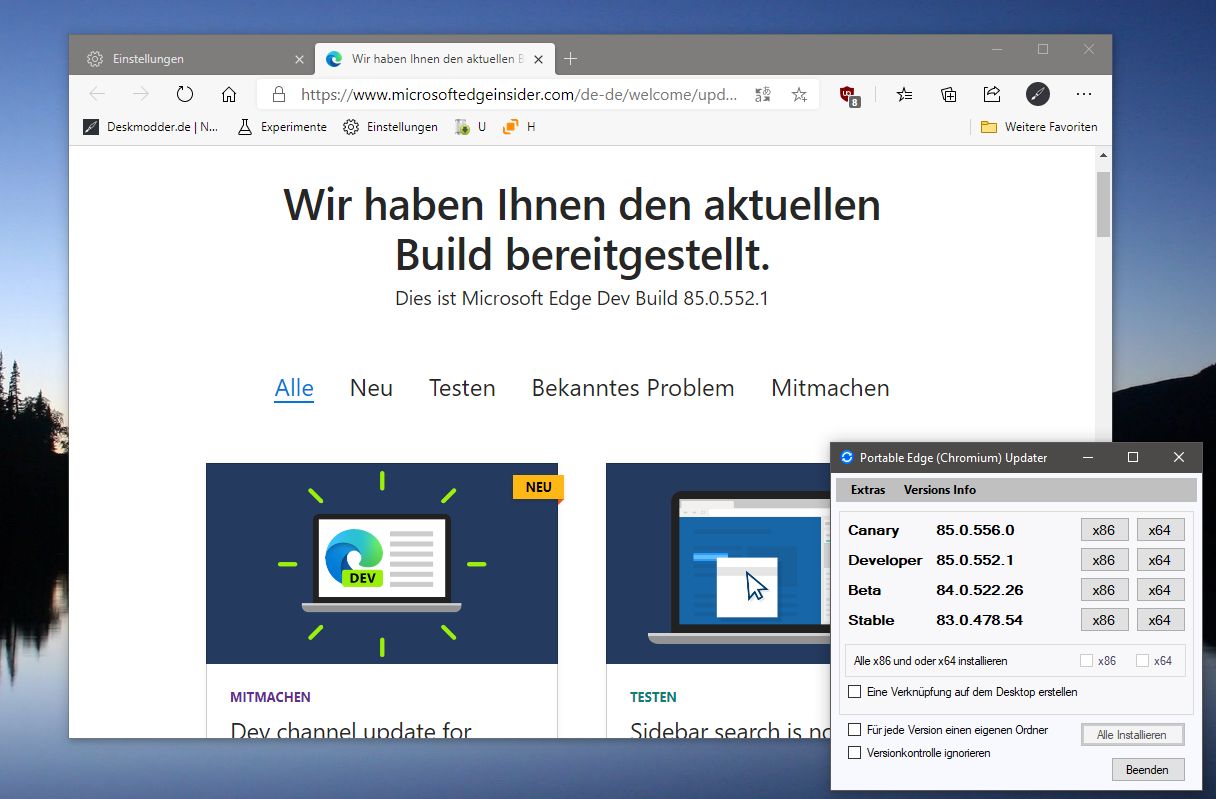Check 'Für jede Version einen eigenen Ordner'
1216x799 pixels.
click(x=854, y=730)
